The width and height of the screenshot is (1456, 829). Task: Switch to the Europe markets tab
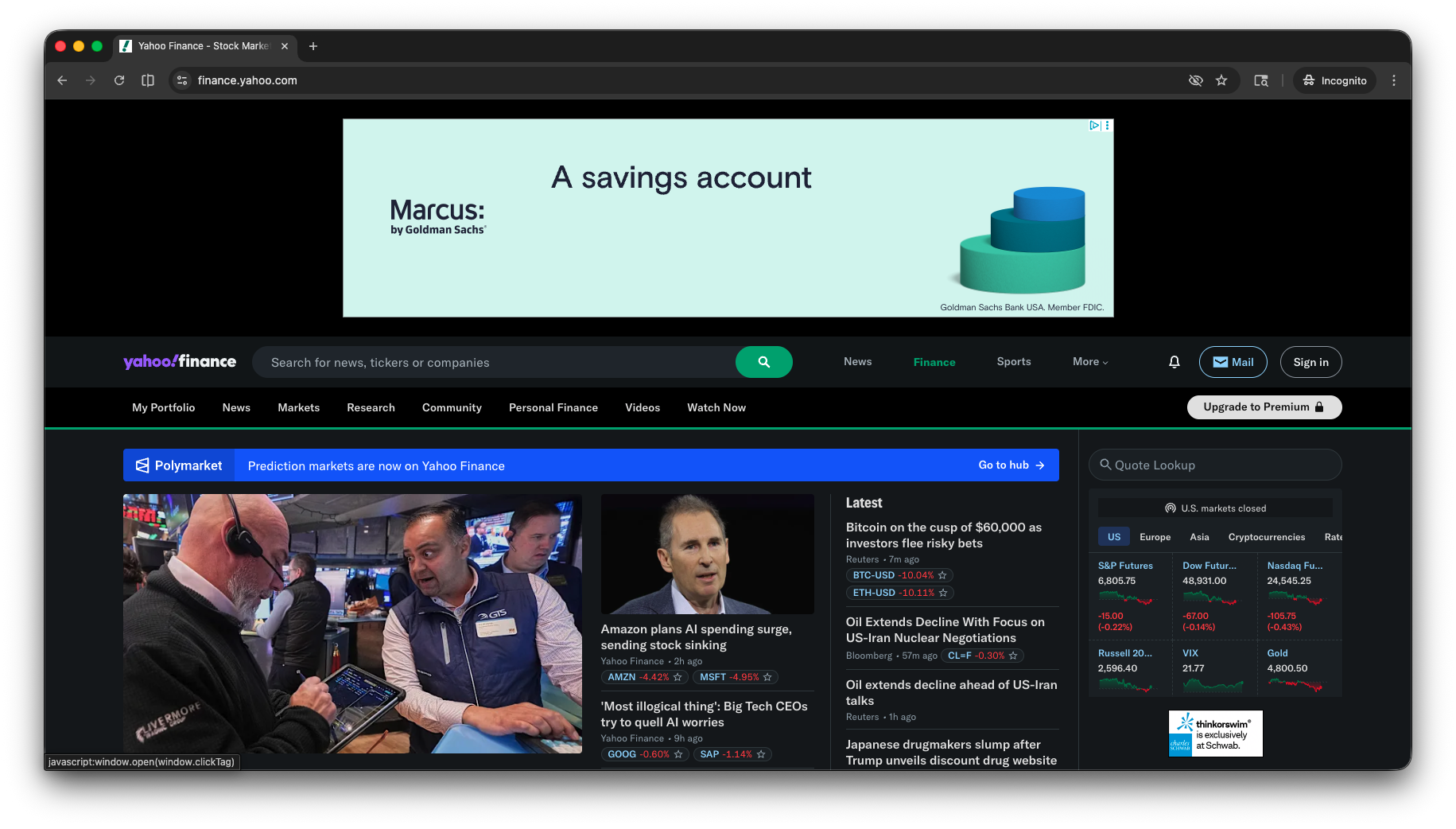[x=1155, y=537]
